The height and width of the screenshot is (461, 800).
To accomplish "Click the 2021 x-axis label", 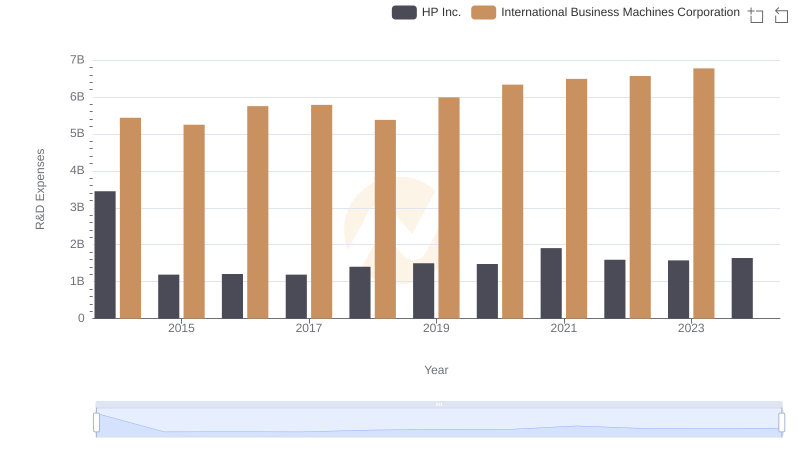I will 564,328.
